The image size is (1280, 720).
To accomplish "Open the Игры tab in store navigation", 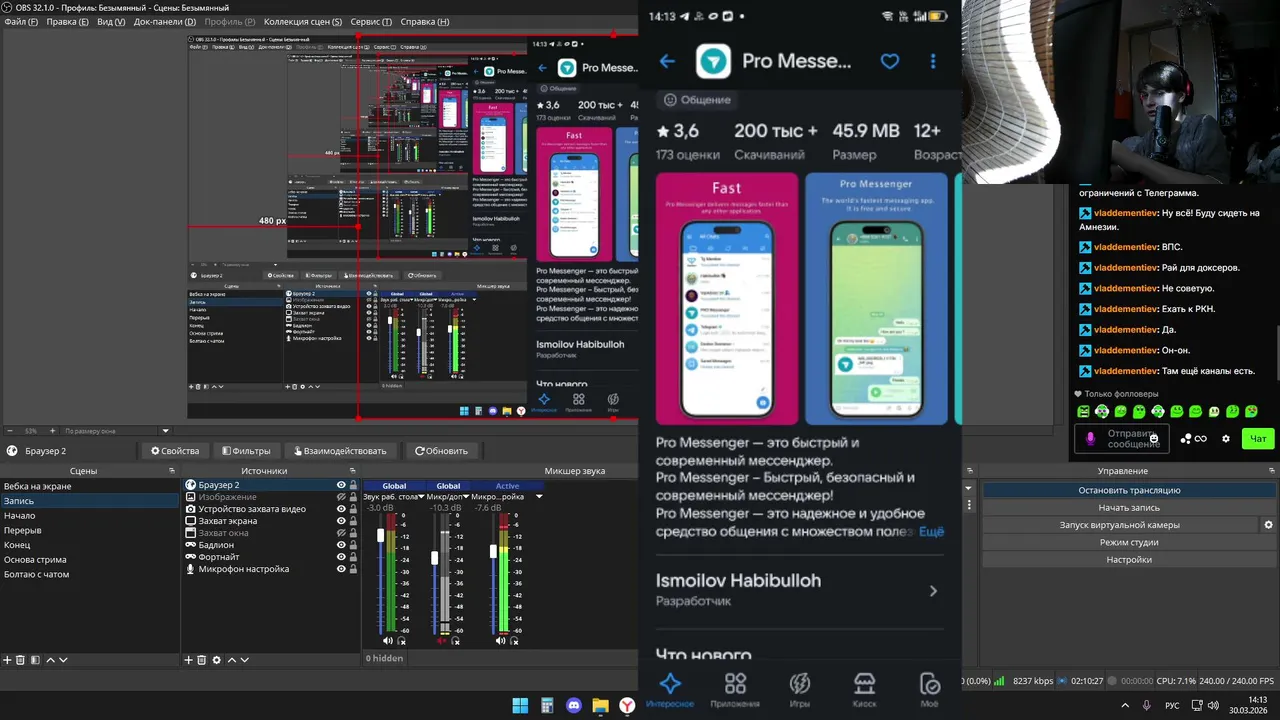I will pos(800,689).
